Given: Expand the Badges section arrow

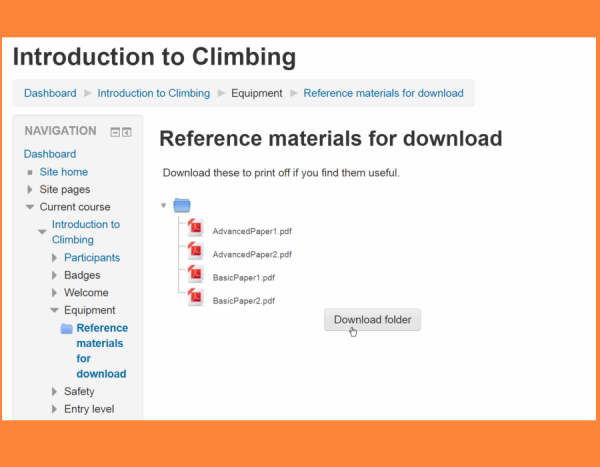Looking at the screenshot, I should tap(55, 275).
